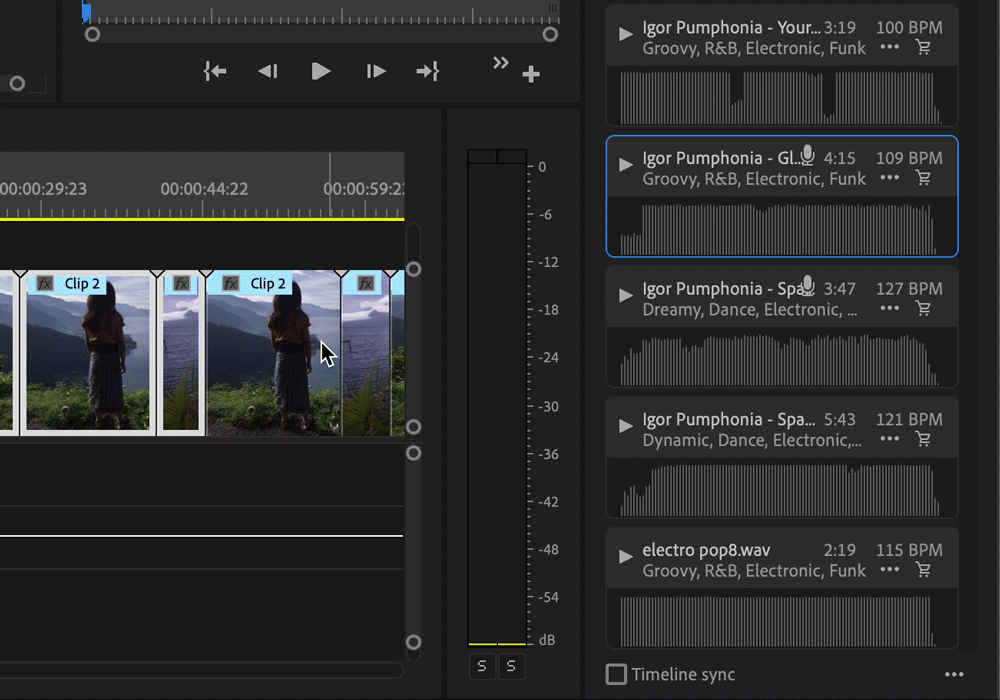Open the button editor plus icon
Image resolution: width=1000 pixels, height=700 pixels.
[531, 74]
